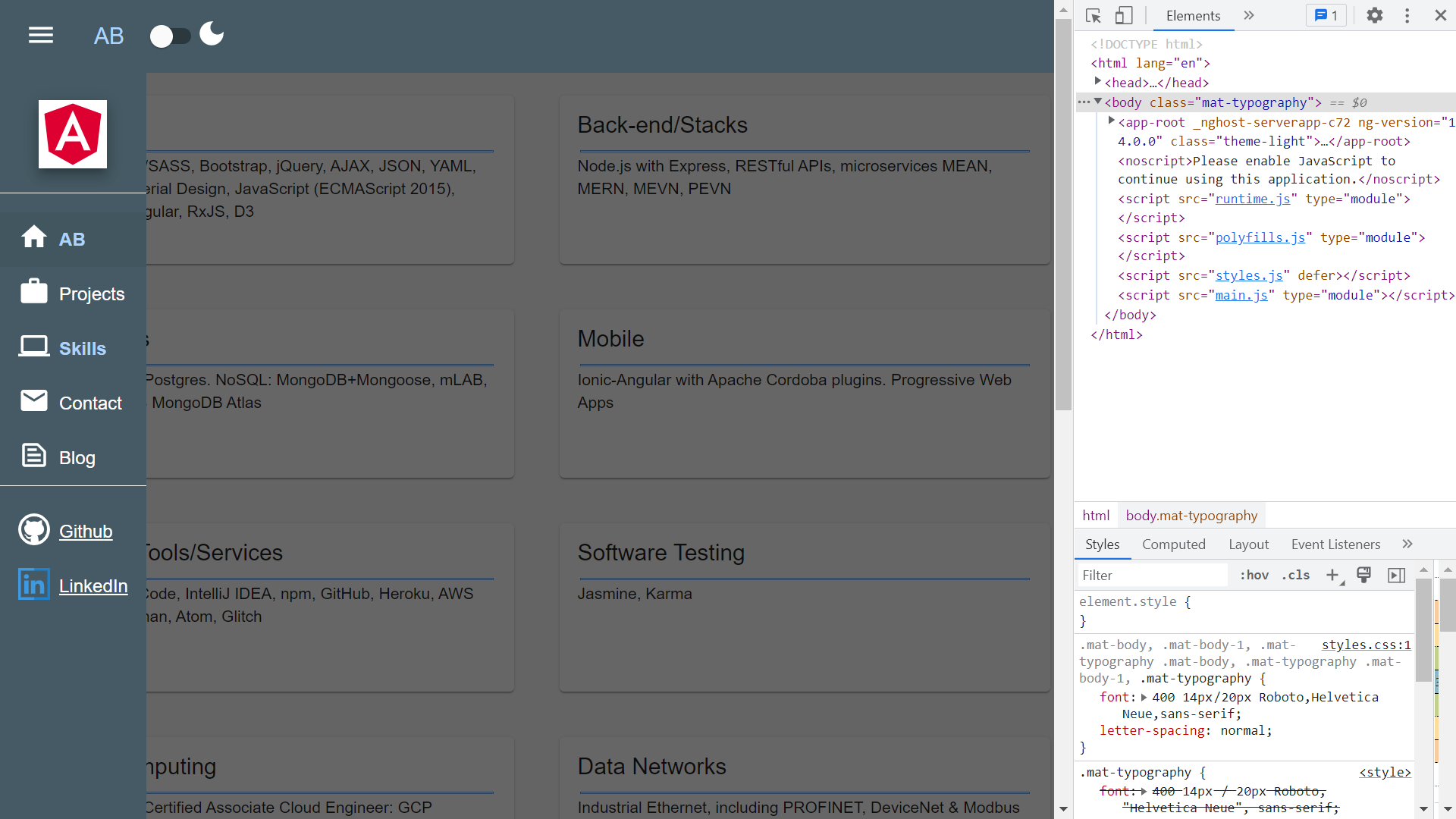Click the LinkedIn logo icon
This screenshot has width=1456, height=819.
click(34, 585)
